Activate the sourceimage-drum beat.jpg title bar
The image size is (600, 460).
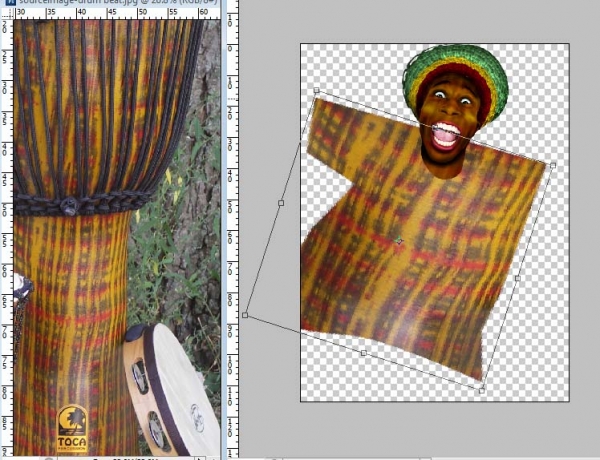(110, 3)
